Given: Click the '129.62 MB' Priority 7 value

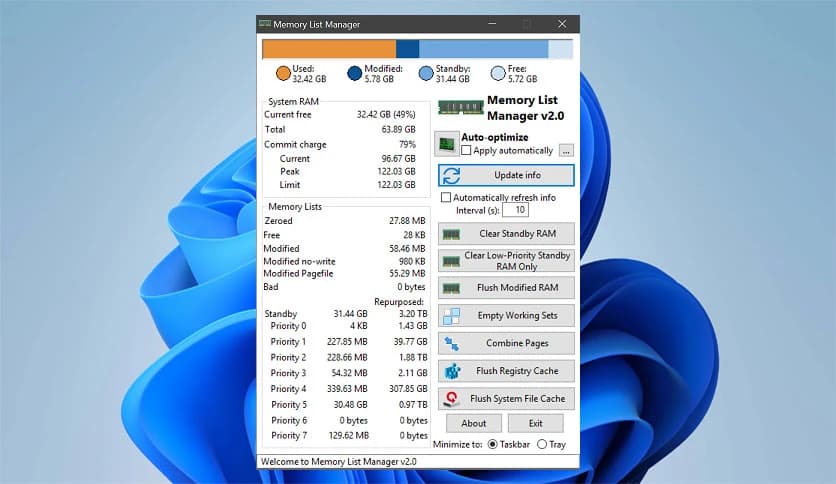Looking at the screenshot, I should (349, 435).
